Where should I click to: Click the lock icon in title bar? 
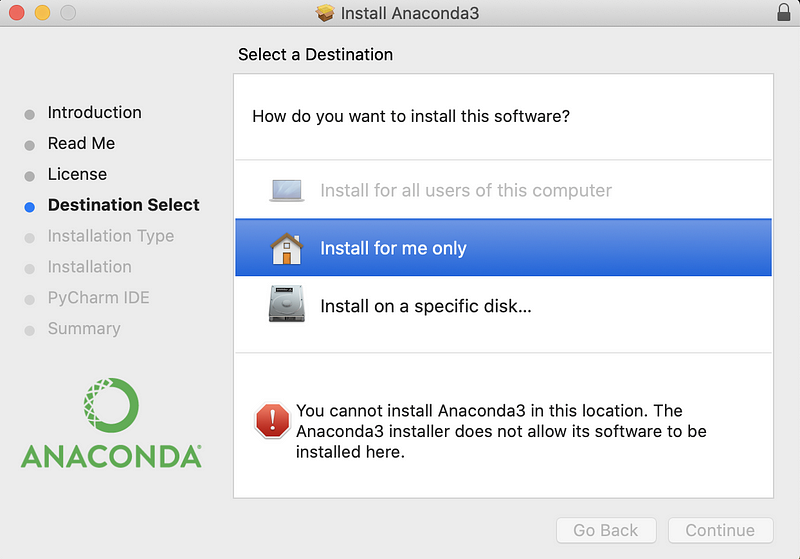[x=784, y=13]
